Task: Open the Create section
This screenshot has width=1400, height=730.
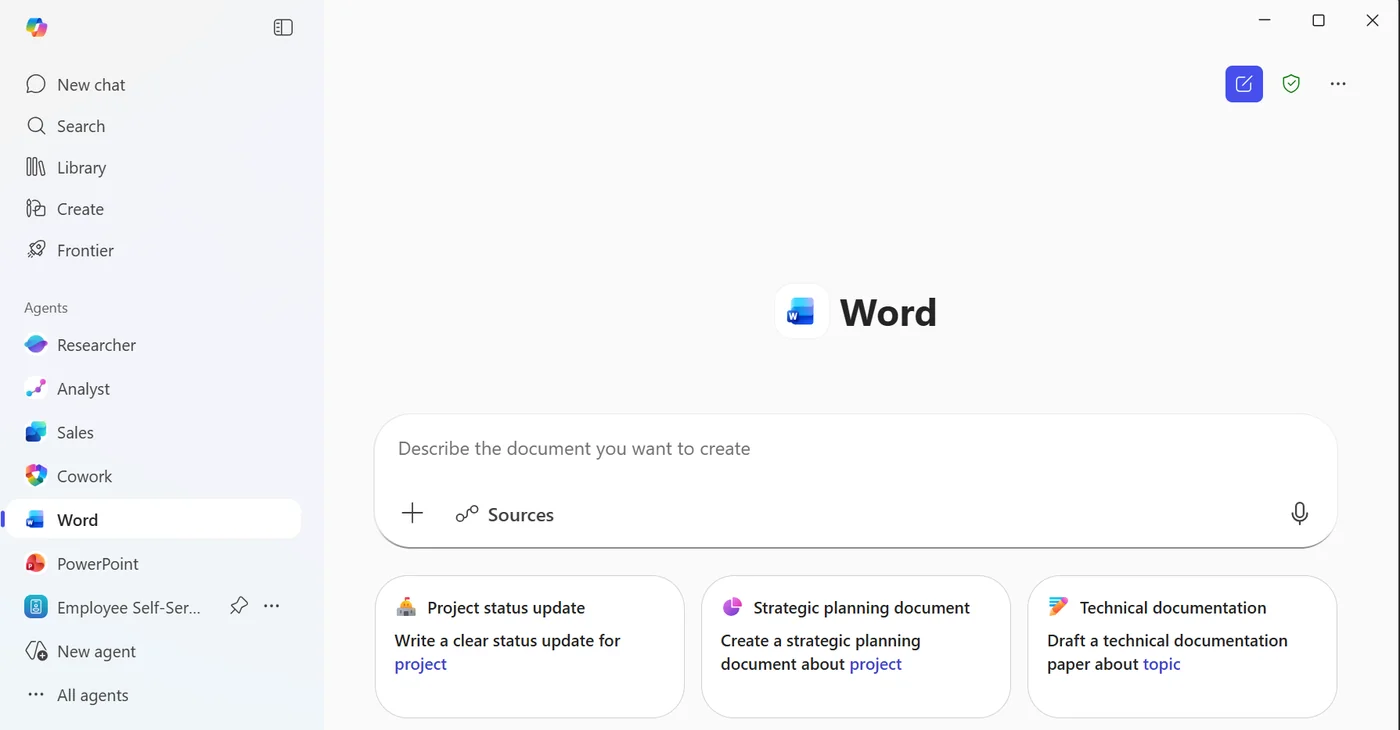Action: [152, 209]
